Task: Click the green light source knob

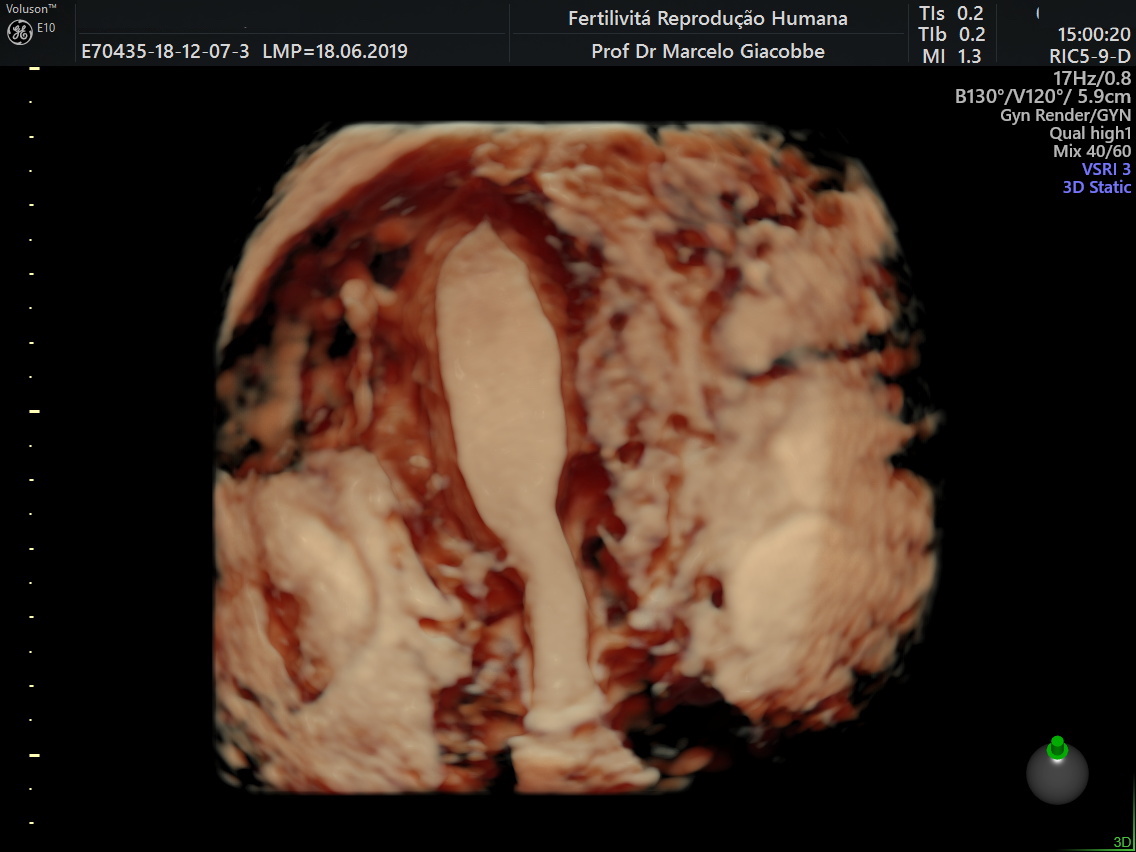Action: click(1057, 747)
